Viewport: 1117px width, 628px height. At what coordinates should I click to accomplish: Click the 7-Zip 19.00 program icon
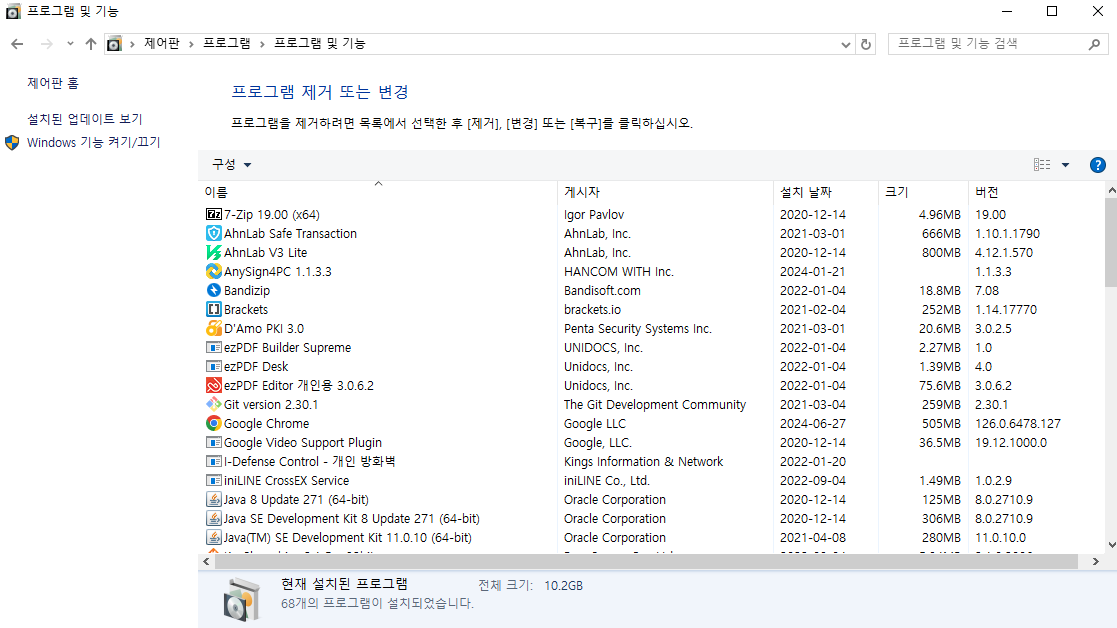pos(213,214)
